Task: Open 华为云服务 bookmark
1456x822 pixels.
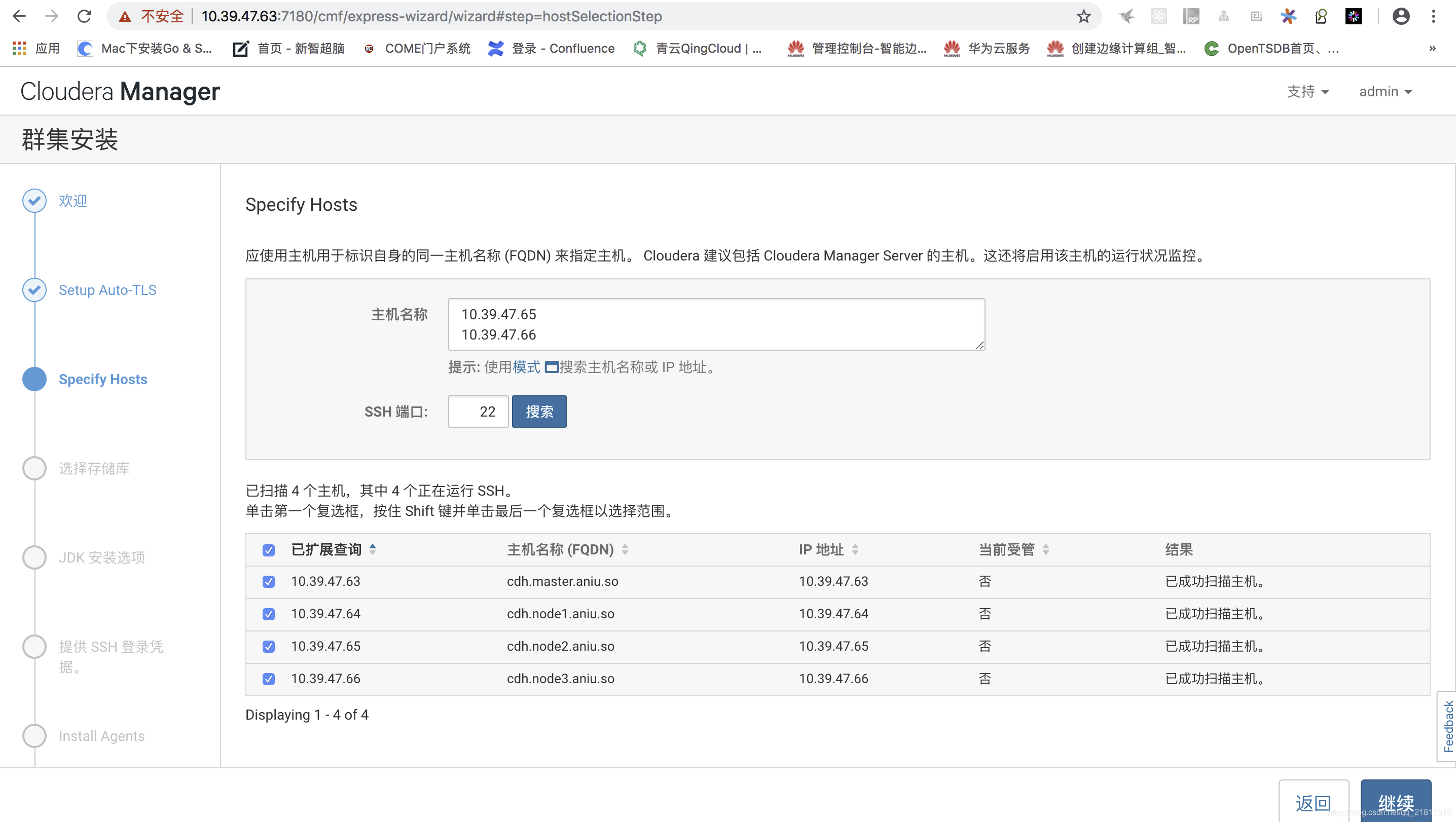Action: click(x=987, y=49)
